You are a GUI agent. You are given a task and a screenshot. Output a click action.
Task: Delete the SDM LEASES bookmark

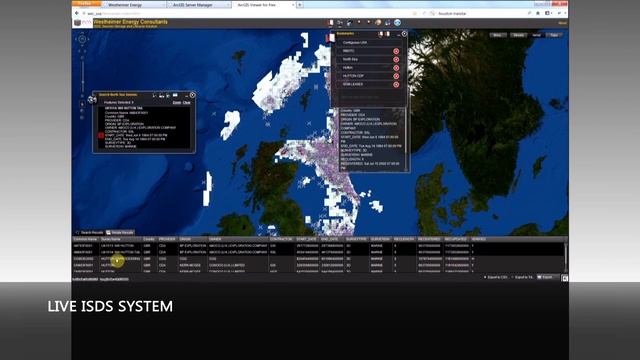tap(396, 85)
